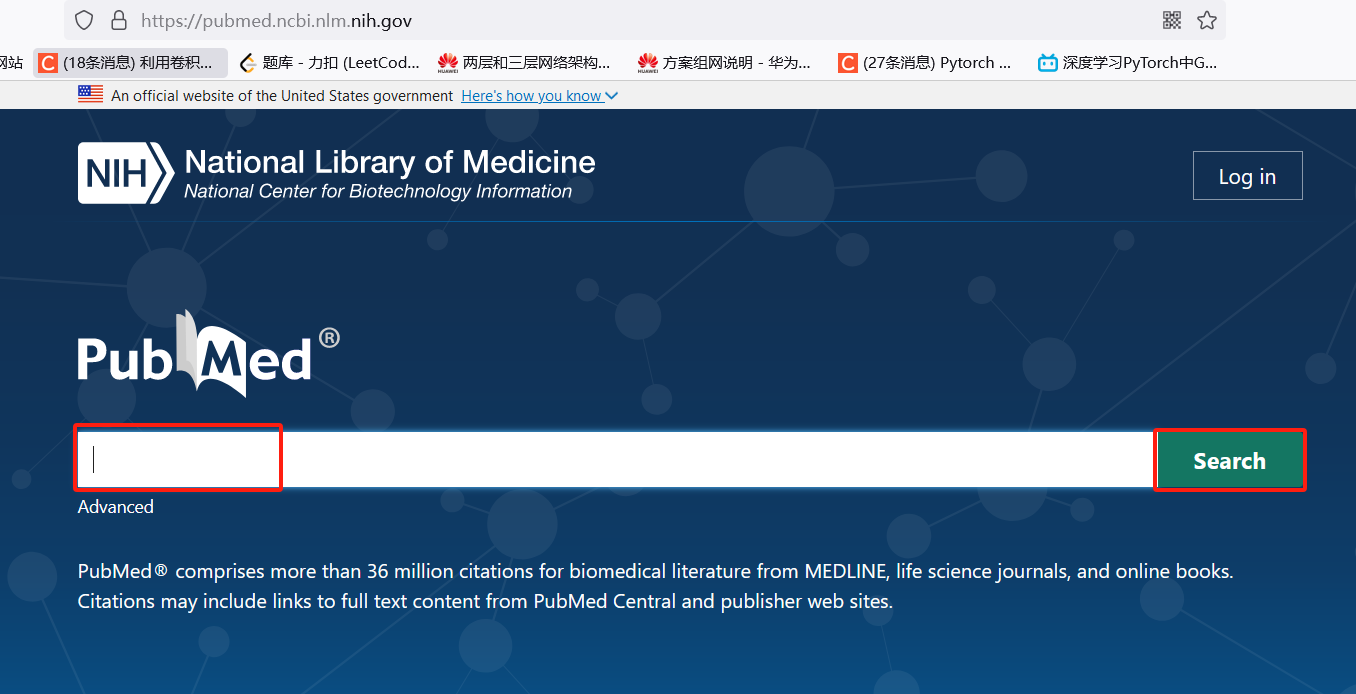Image resolution: width=1356 pixels, height=694 pixels.
Task: Click the official website of United States text
Action: [x=282, y=96]
